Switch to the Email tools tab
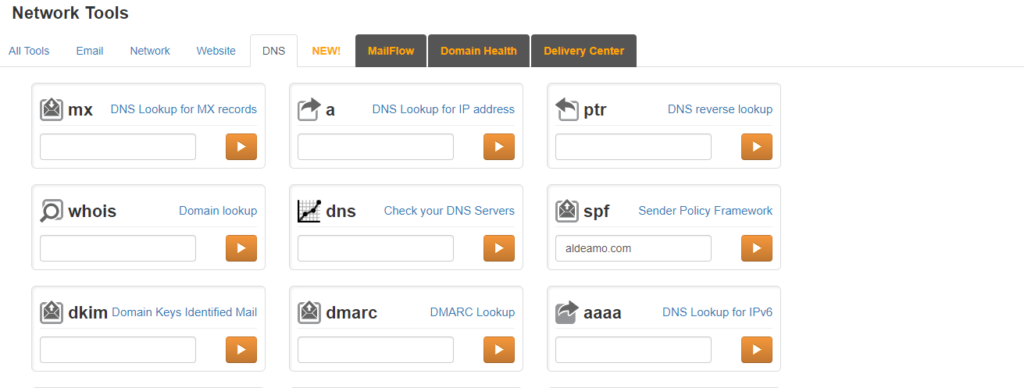Viewport: 1024px width, 388px height. click(89, 51)
